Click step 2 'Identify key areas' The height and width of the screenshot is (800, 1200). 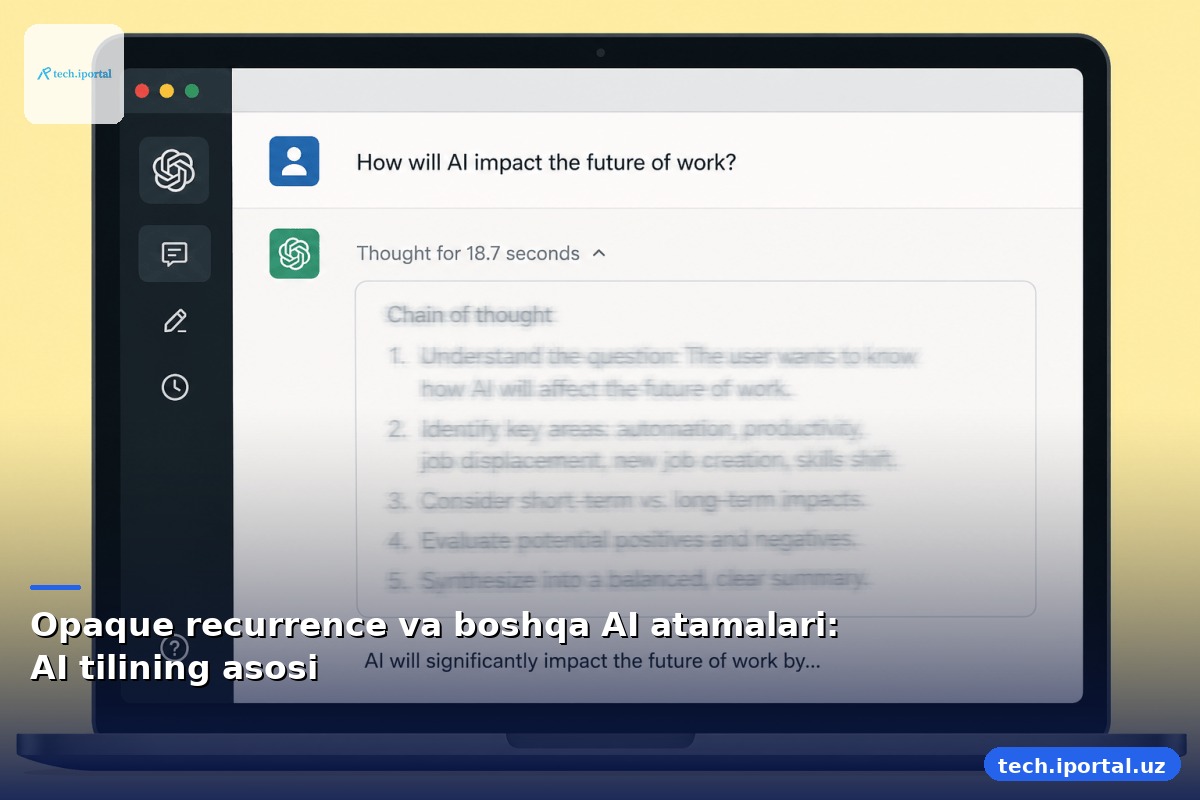pyautogui.click(x=644, y=445)
